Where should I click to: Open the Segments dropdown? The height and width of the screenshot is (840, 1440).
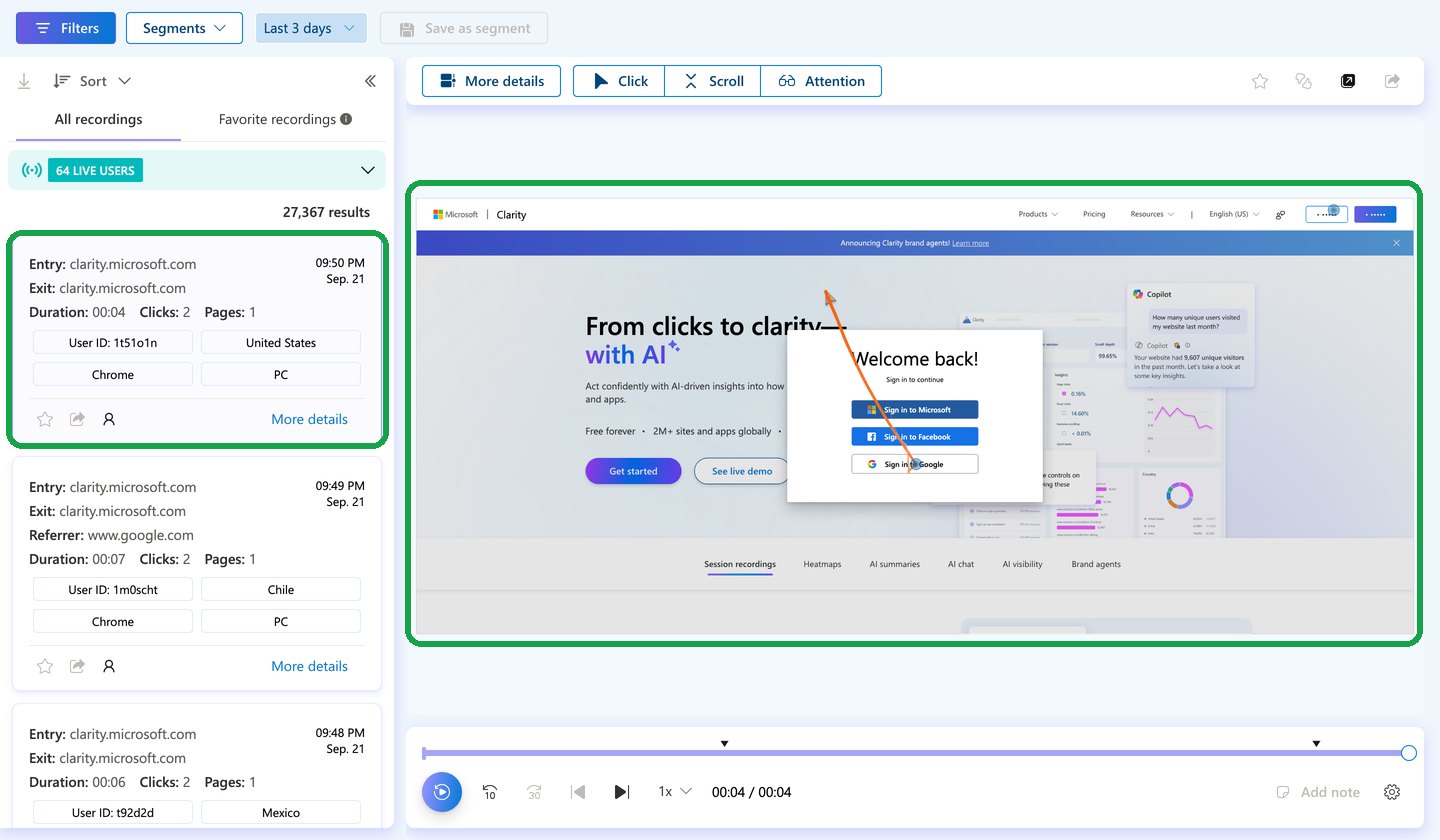point(184,28)
